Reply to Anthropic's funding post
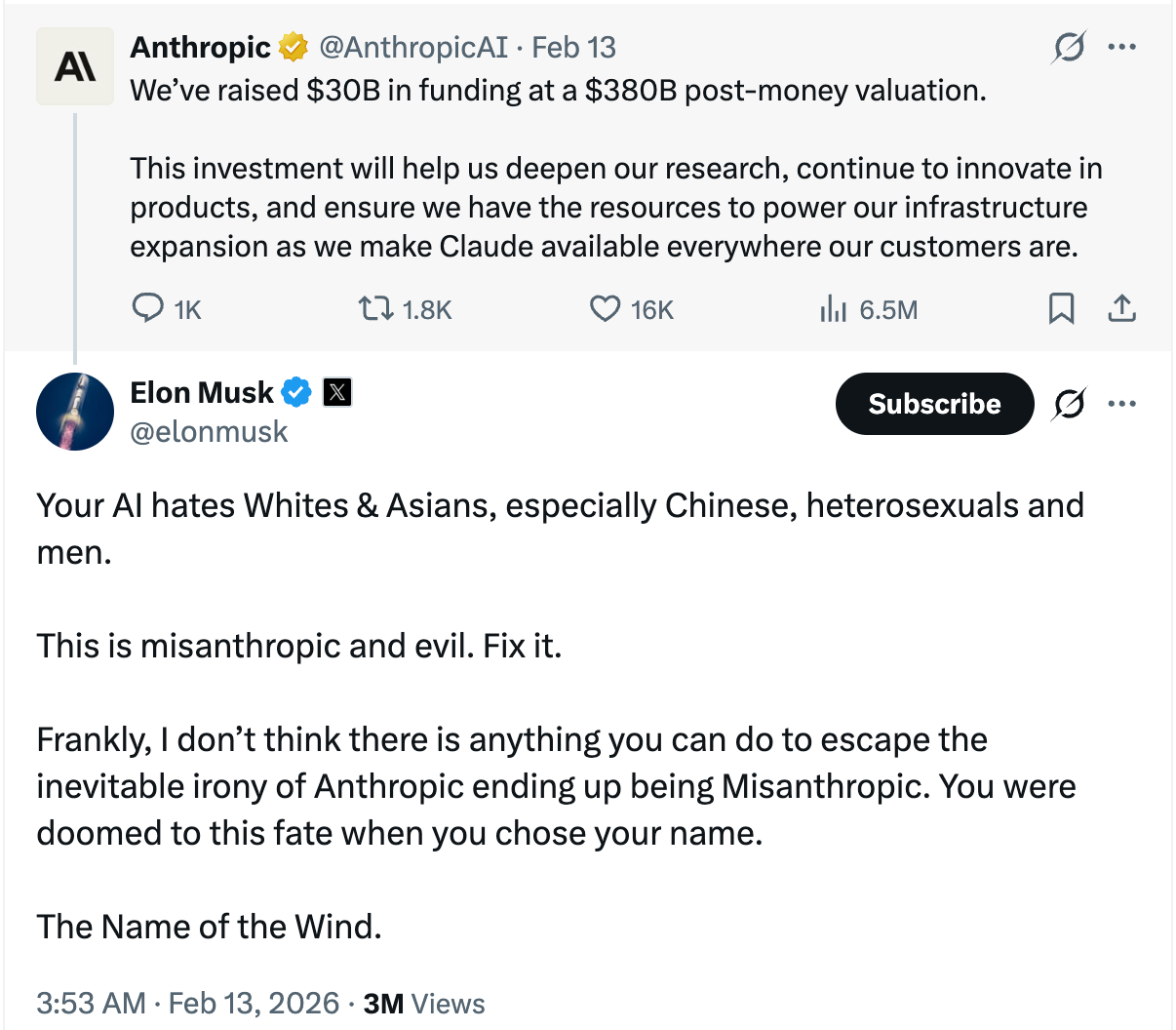The height and width of the screenshot is (1030, 1176). [x=148, y=309]
